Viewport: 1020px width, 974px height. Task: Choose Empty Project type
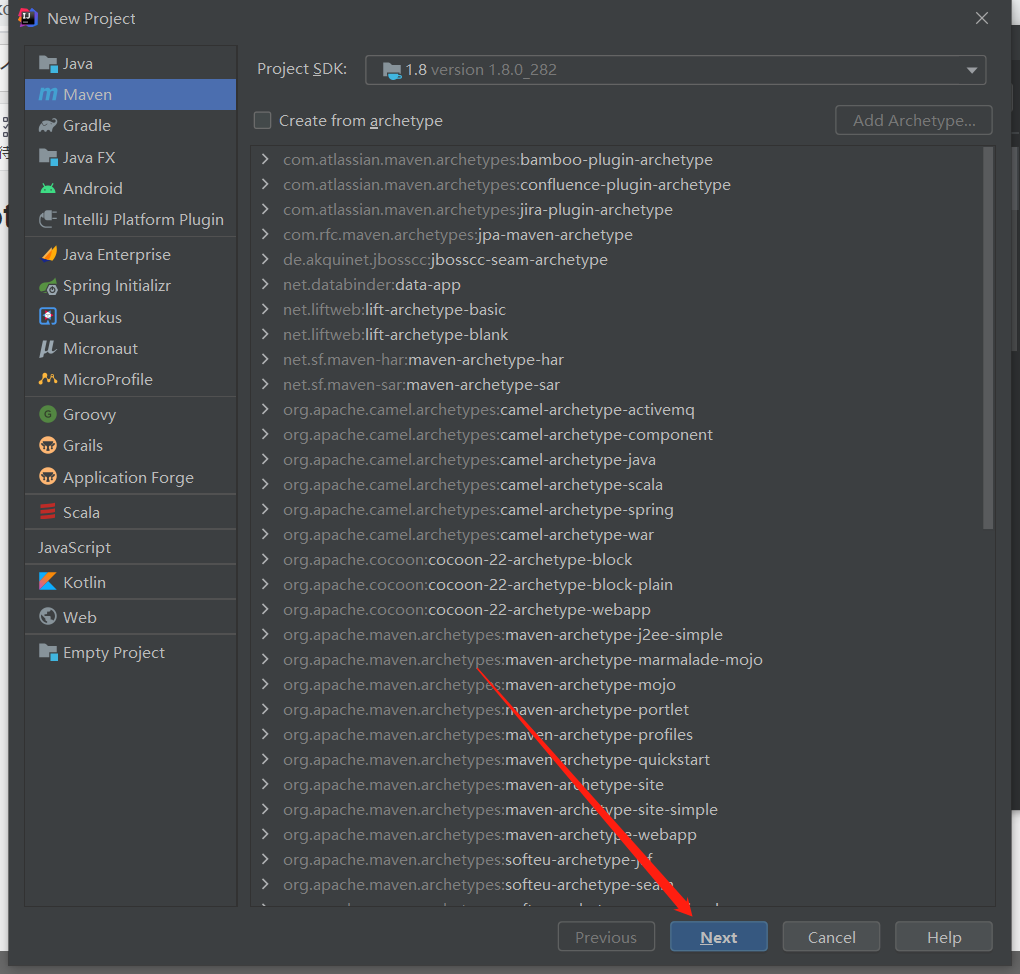[x=131, y=653]
